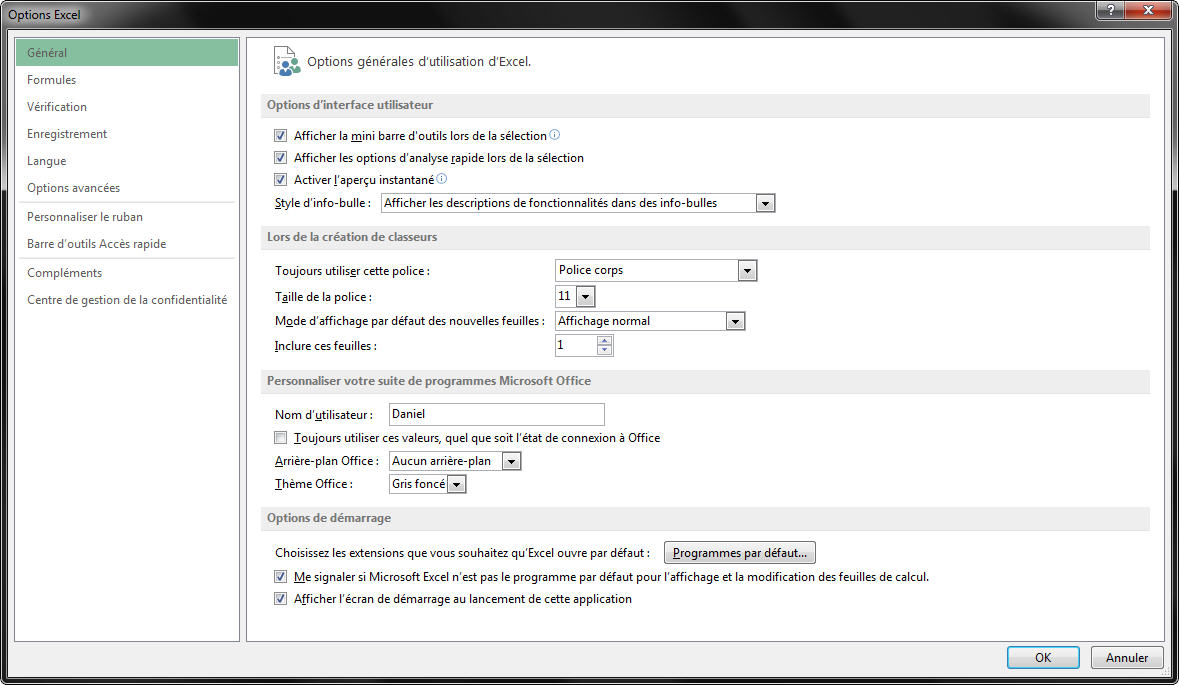Open the Formules category
The height and width of the screenshot is (685, 1179).
(x=127, y=80)
